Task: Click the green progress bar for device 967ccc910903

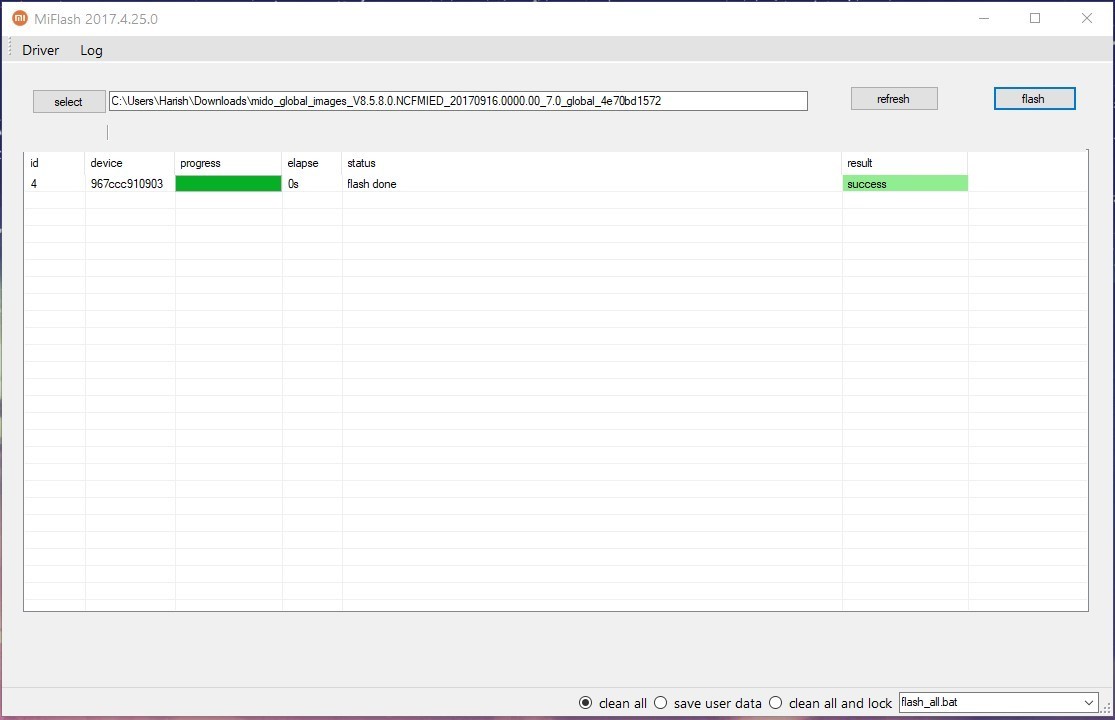Action: 228,183
